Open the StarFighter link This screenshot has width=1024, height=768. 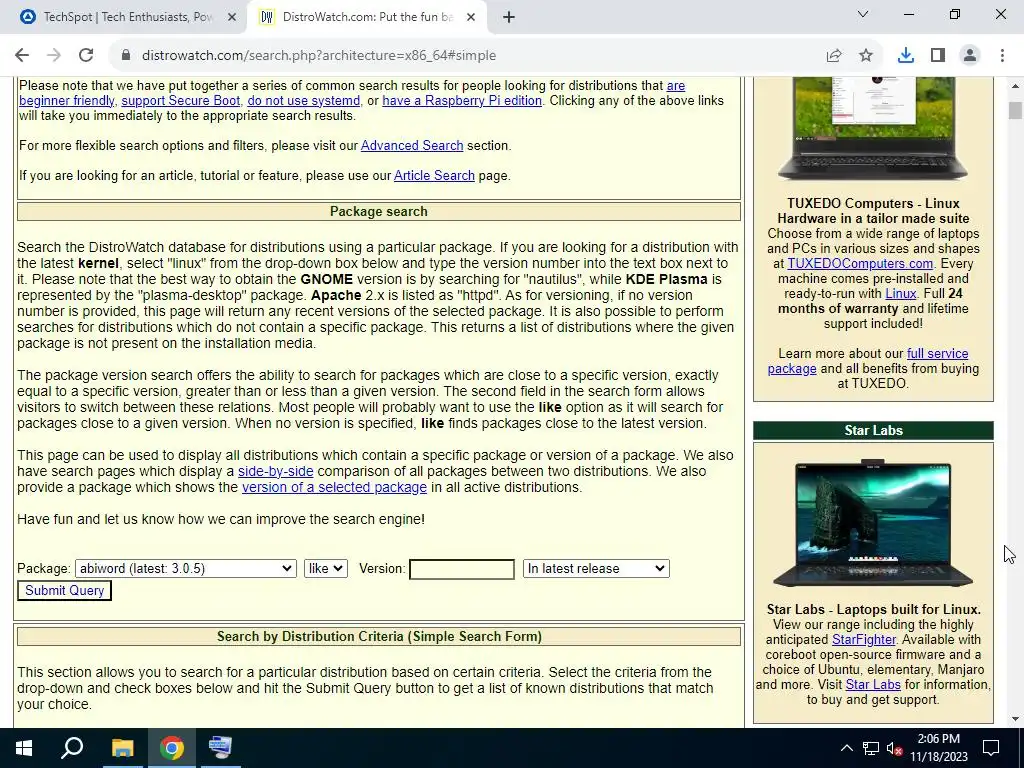(864, 639)
